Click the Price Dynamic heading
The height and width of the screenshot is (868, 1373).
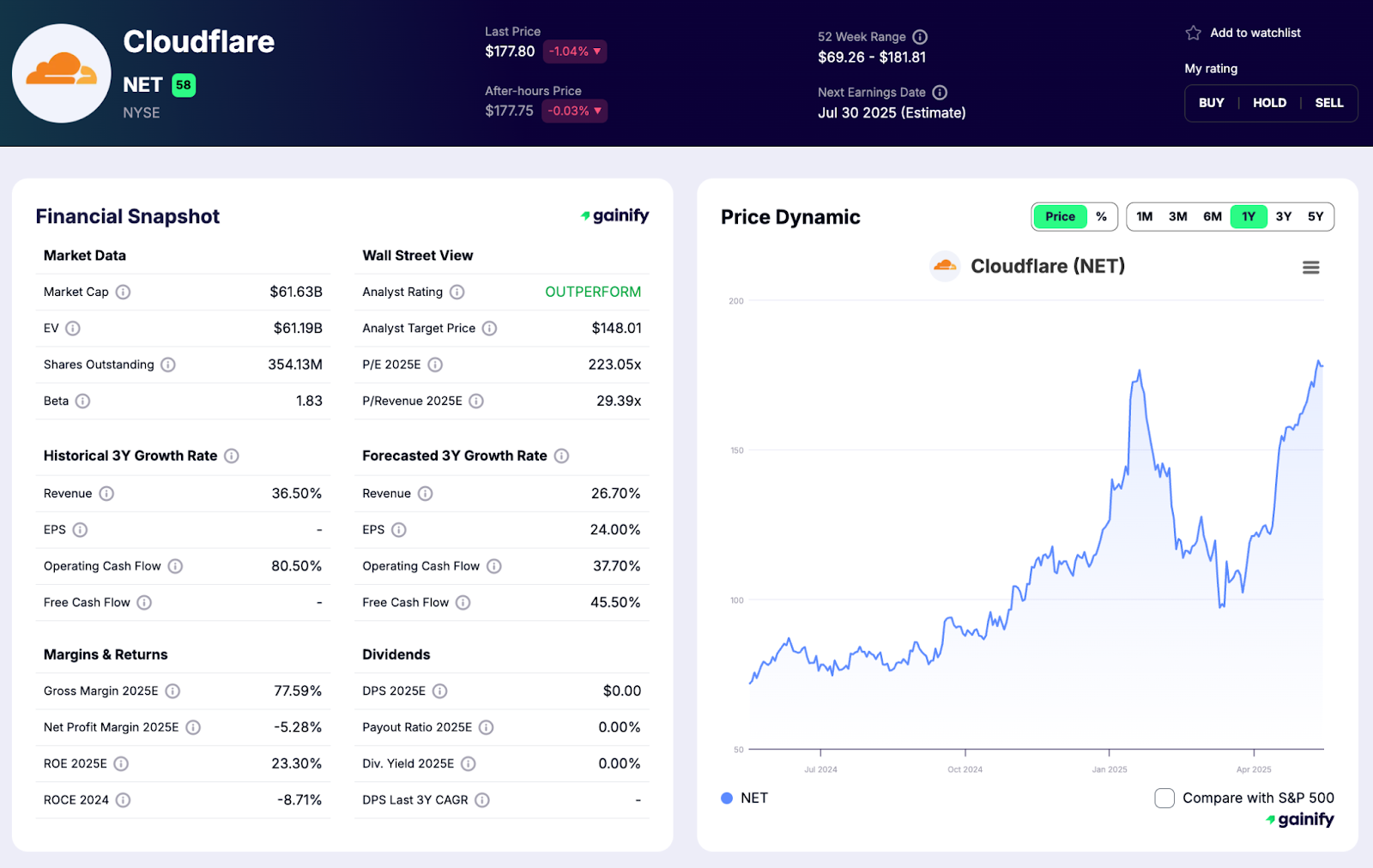pyautogui.click(x=790, y=217)
